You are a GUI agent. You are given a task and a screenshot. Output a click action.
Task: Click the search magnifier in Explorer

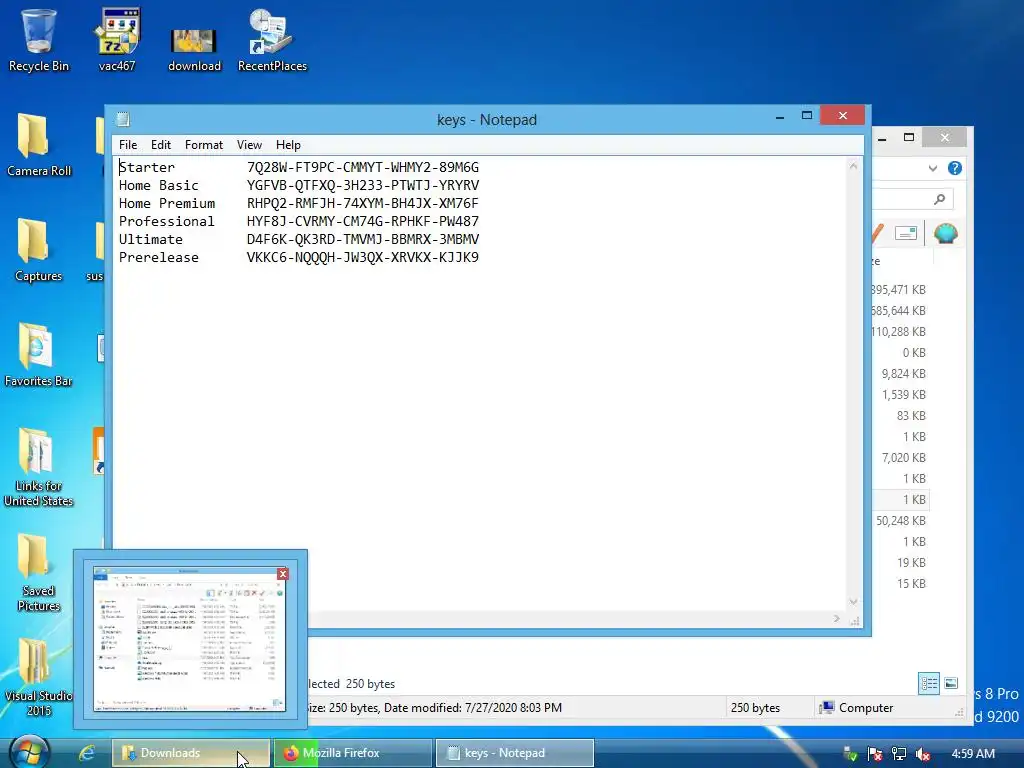click(939, 199)
